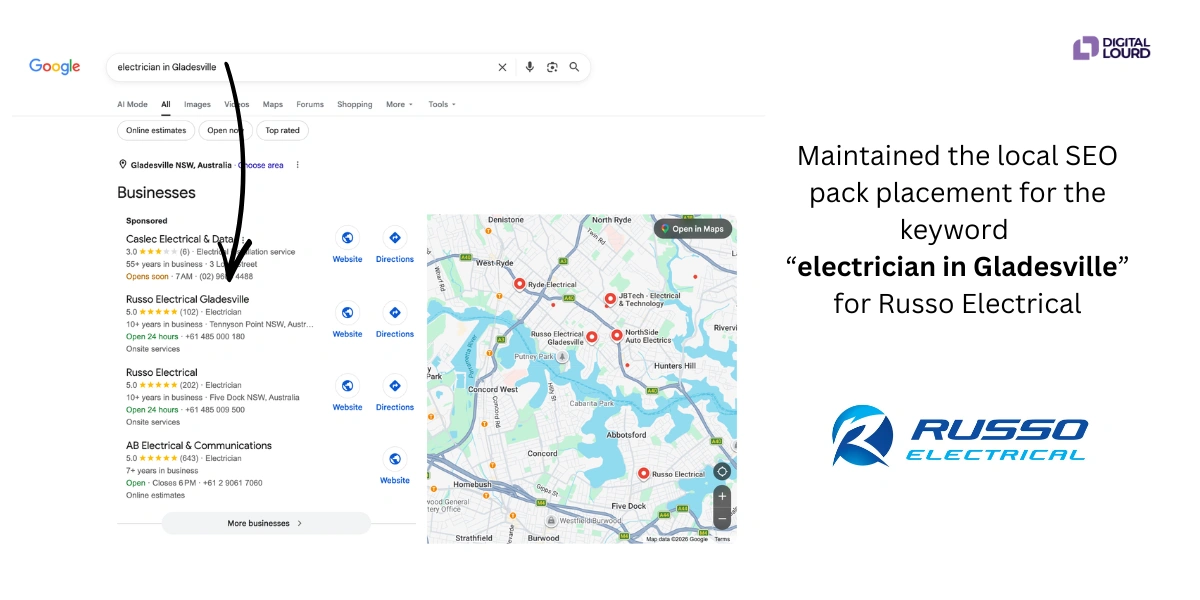Open Website icon for Russo Electrical Gladesville

pos(347,313)
